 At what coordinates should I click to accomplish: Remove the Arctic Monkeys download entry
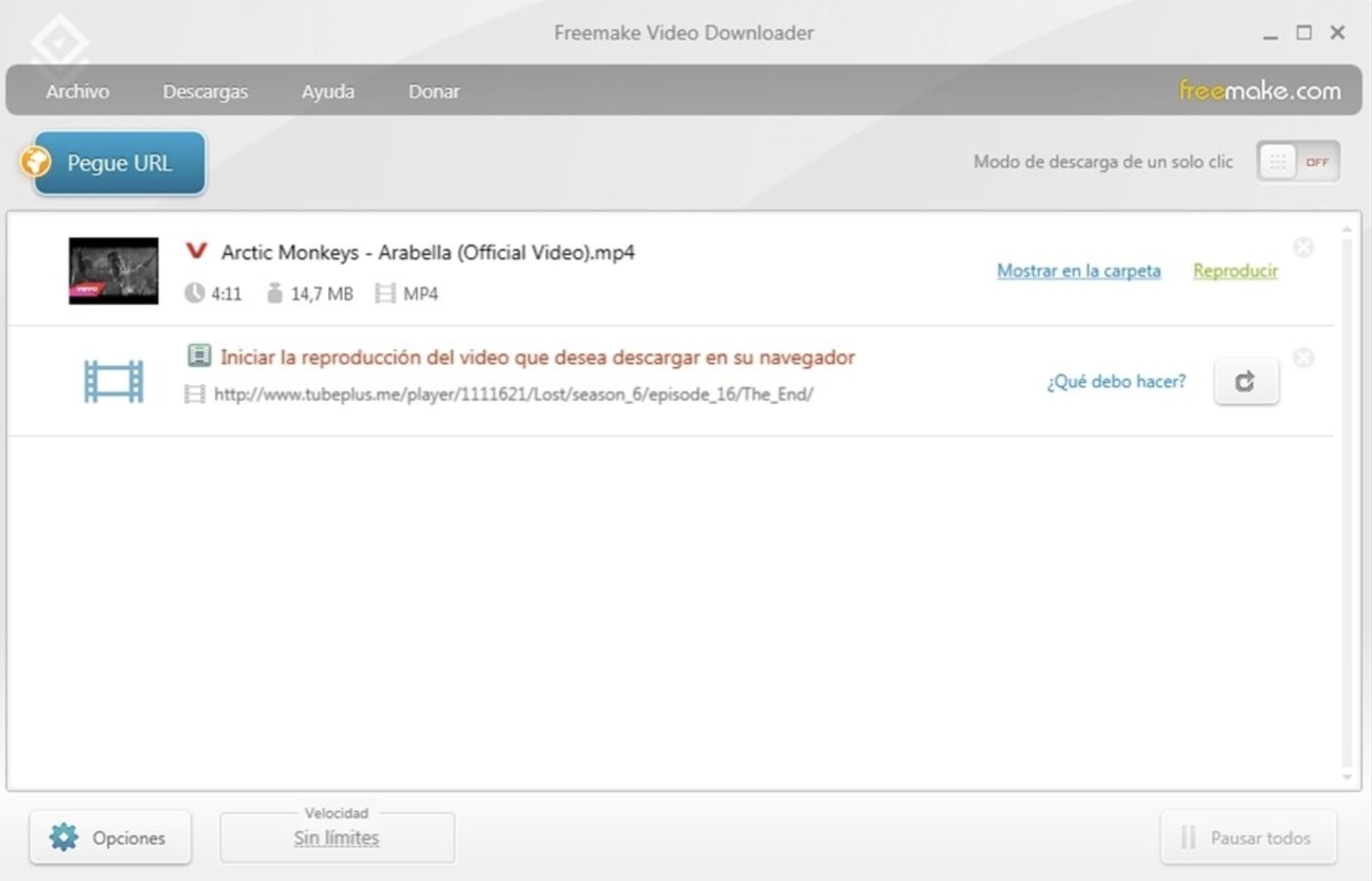tap(1303, 248)
